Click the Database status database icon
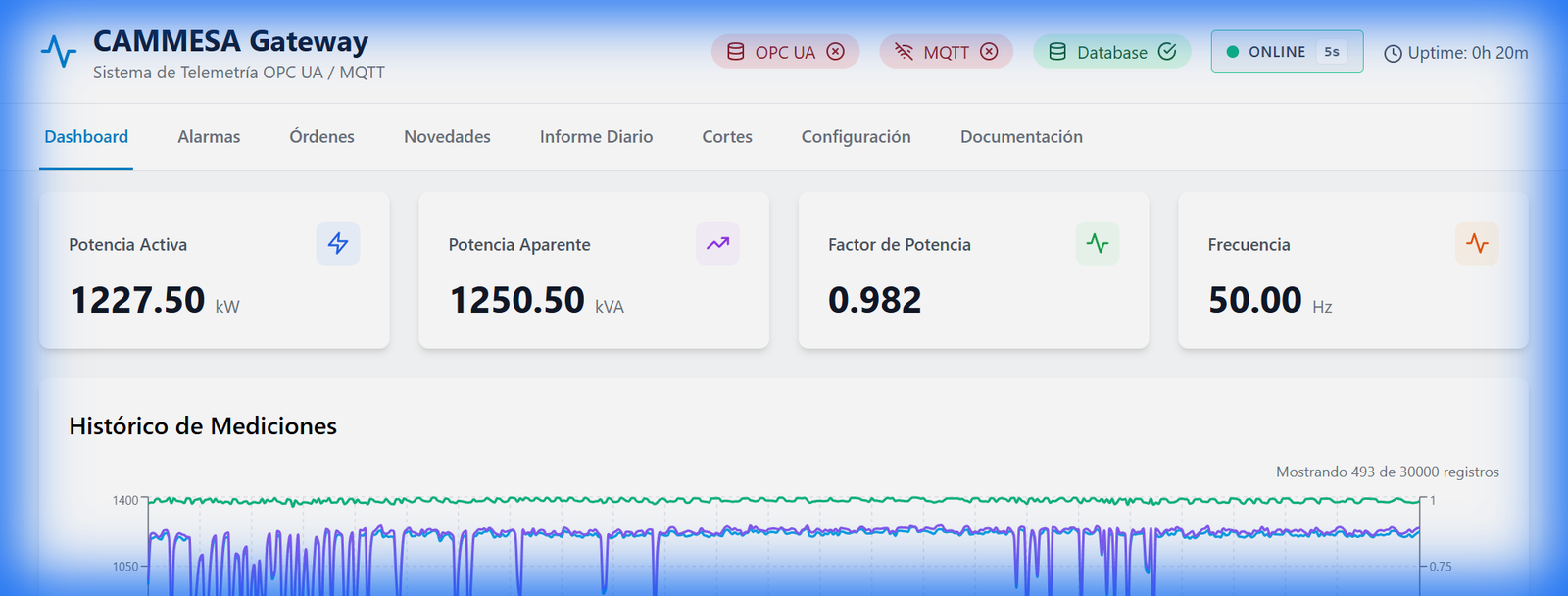This screenshot has height=596, width=1568. point(1057,52)
